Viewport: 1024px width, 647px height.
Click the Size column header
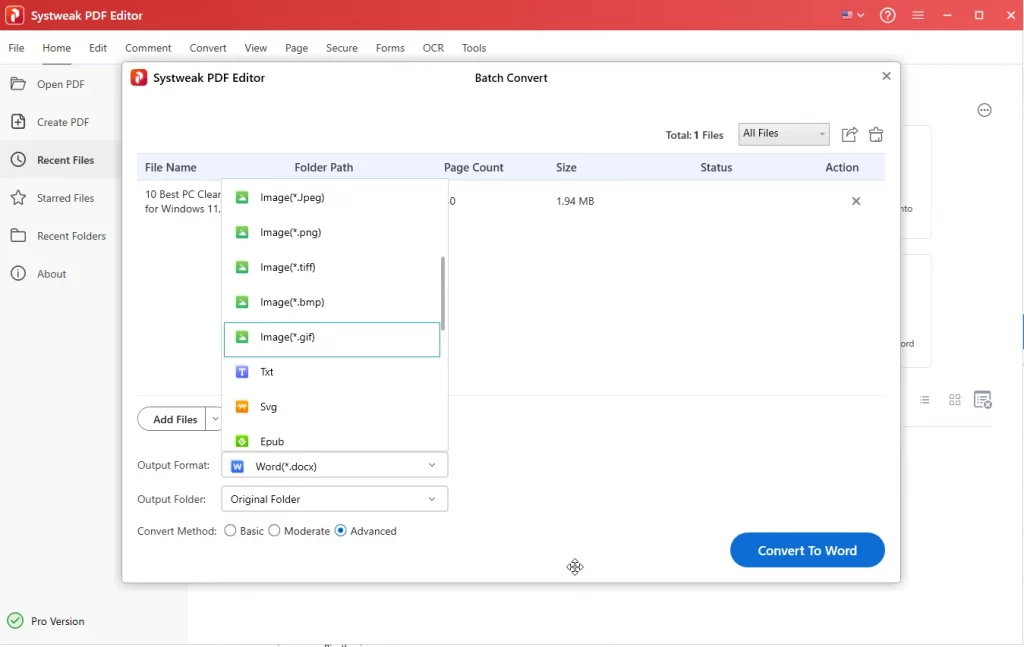pos(566,167)
